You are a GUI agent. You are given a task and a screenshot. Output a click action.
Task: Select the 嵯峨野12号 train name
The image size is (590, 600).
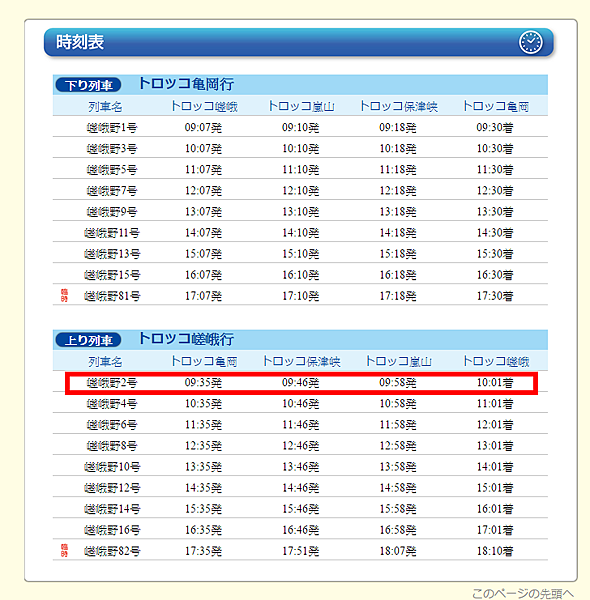tap(112, 488)
